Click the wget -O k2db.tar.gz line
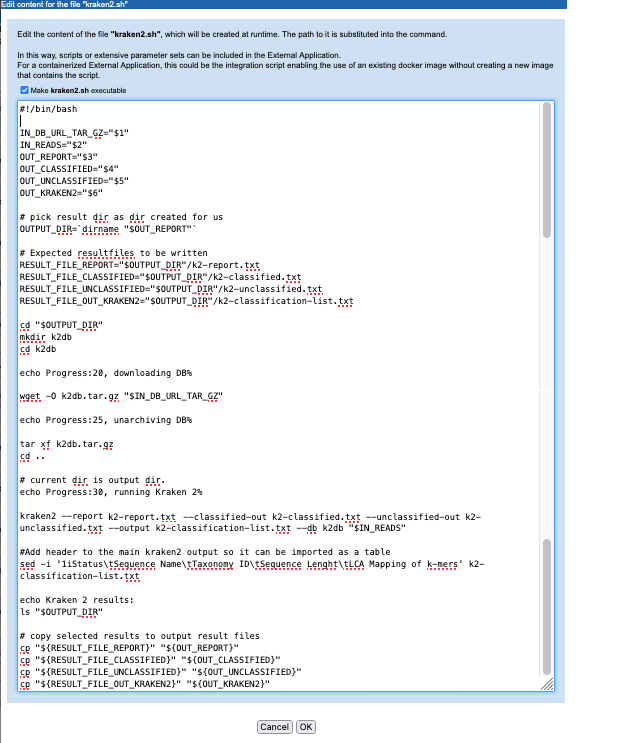Viewport: 639px width, 743px height. tap(121, 396)
